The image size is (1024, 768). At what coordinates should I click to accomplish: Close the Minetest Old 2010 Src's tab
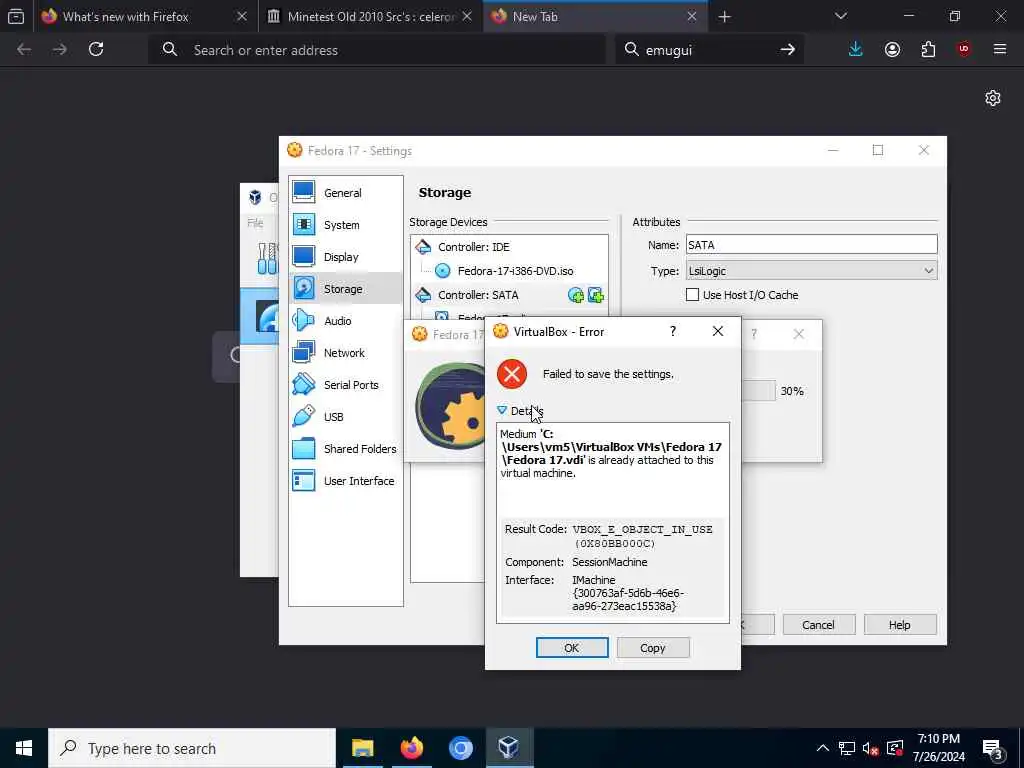click(x=467, y=17)
